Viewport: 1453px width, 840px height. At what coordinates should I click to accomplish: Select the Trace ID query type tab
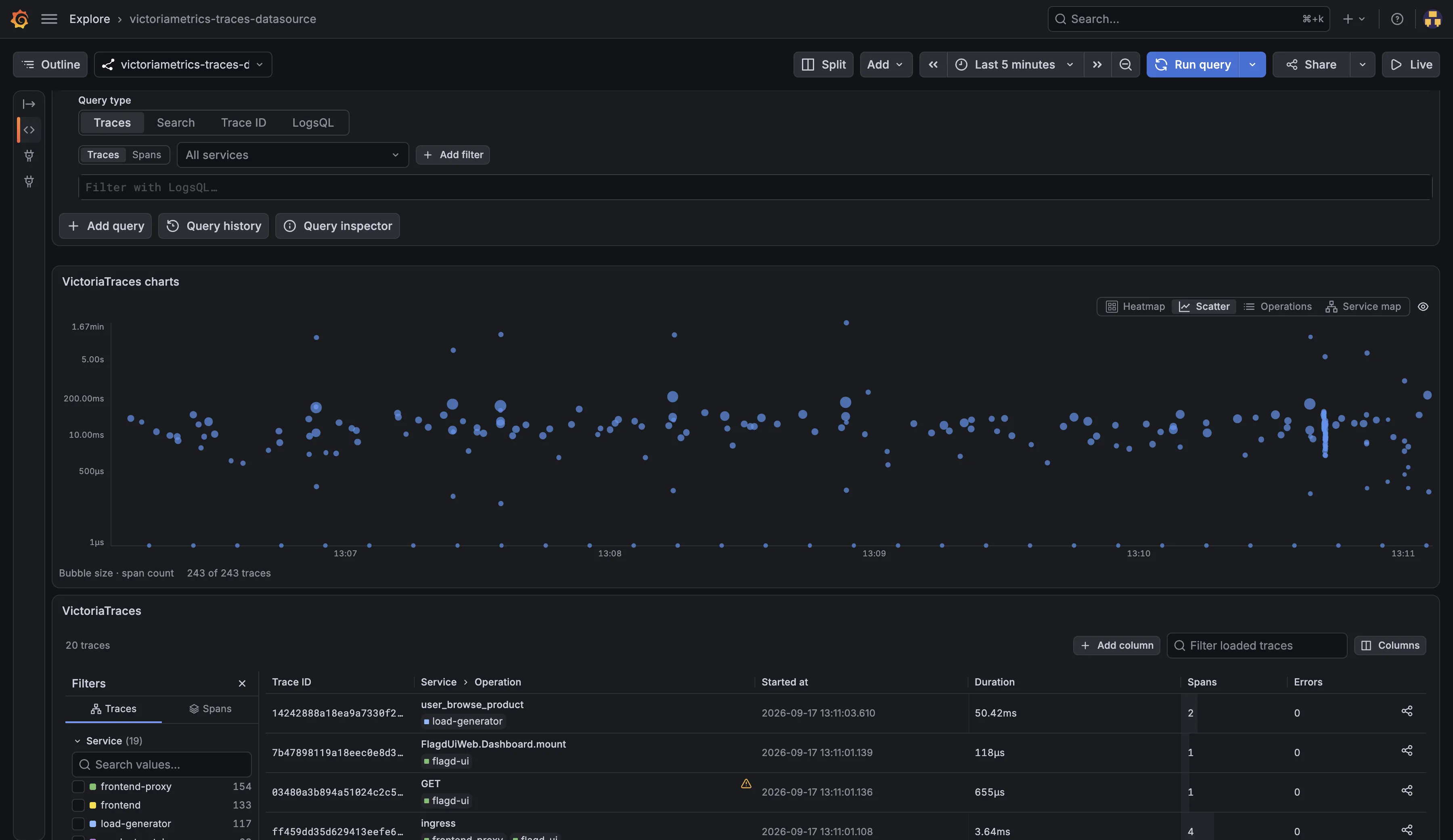(243, 123)
